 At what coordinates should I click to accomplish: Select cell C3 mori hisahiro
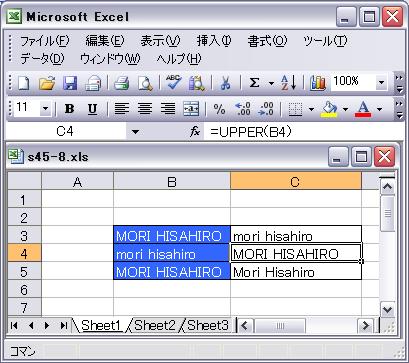coord(296,235)
